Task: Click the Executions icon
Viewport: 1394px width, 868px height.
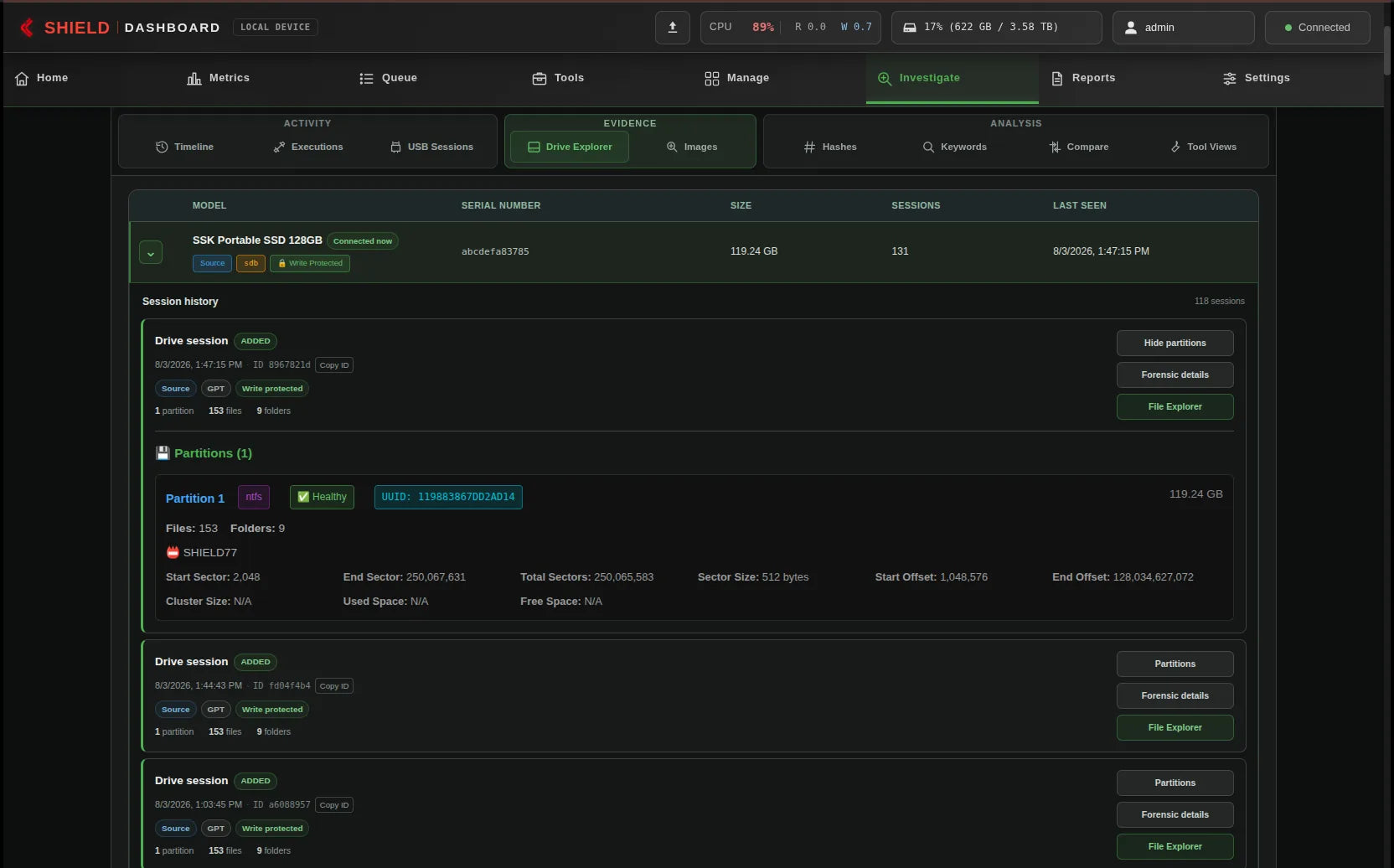Action: point(279,147)
